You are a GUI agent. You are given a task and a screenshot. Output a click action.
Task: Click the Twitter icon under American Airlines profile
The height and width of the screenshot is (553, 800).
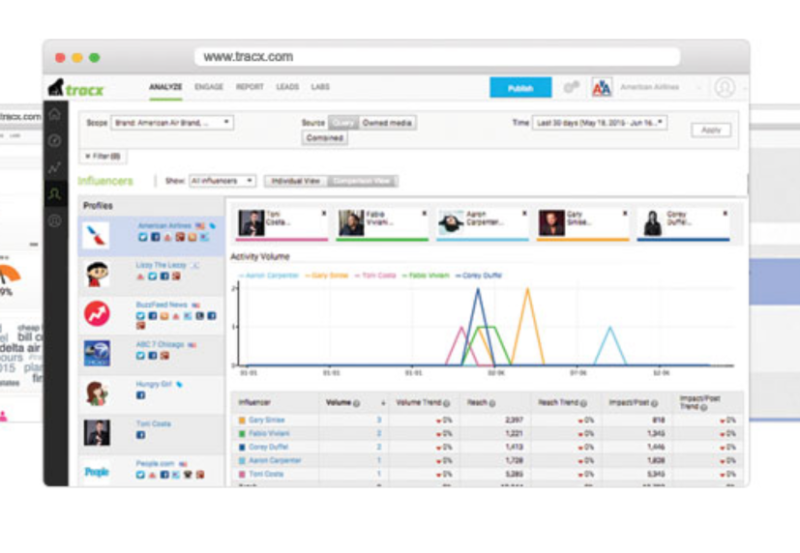click(143, 237)
